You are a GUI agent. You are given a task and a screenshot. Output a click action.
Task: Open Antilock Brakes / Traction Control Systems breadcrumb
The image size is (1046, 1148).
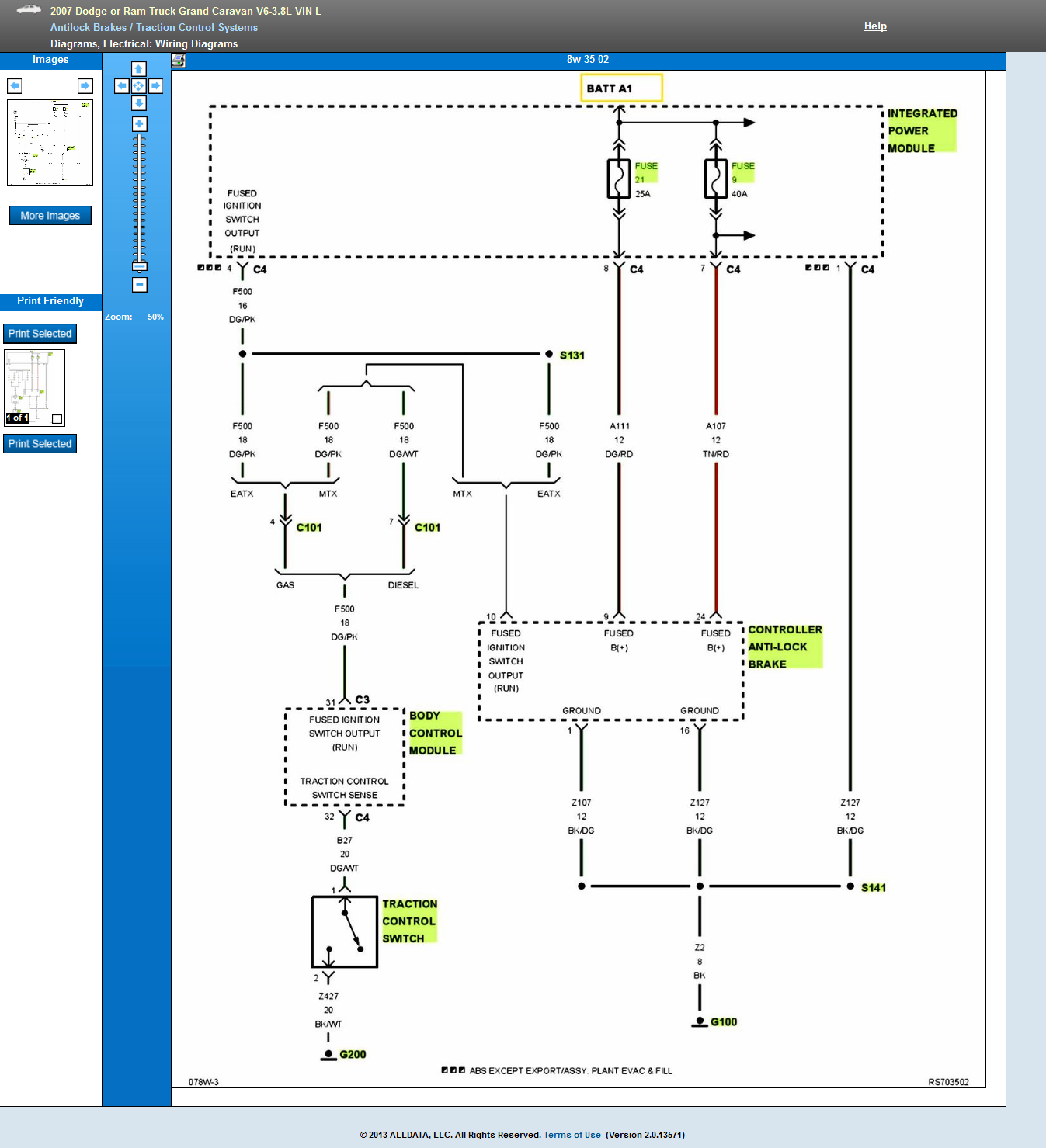154,27
